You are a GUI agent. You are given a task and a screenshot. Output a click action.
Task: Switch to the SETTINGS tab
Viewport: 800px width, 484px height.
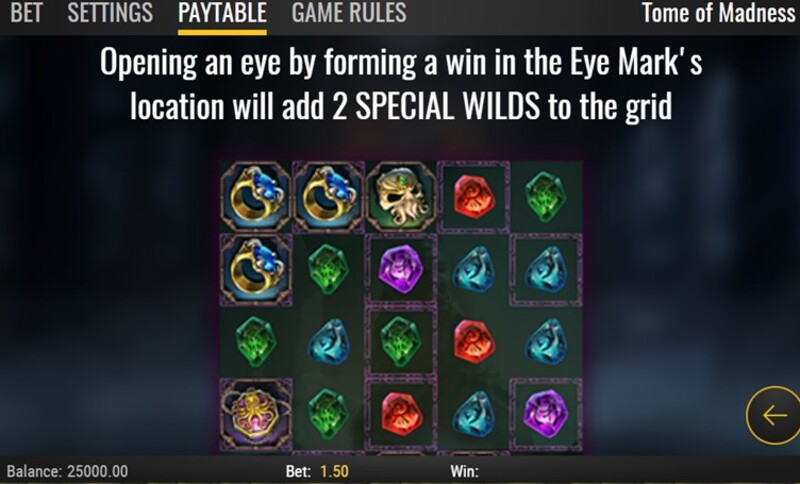(x=110, y=13)
